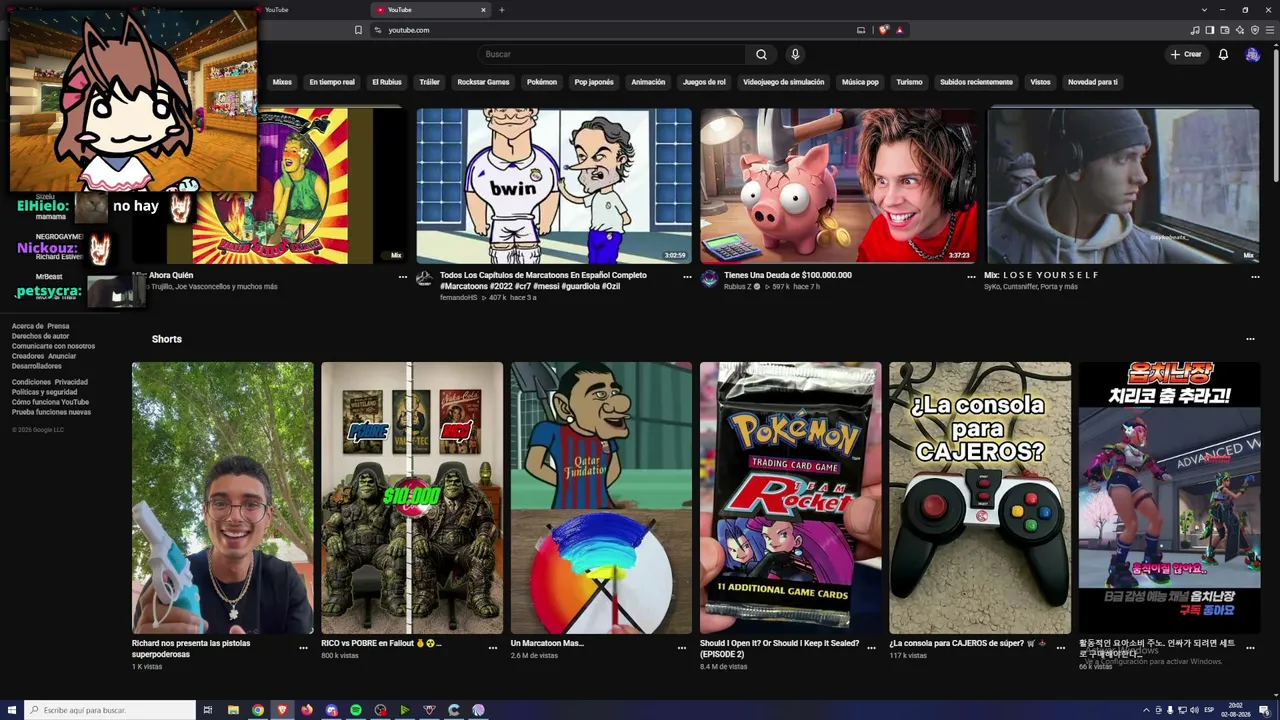Click the Windows Start button
Viewport: 1280px width, 720px height.
point(11,710)
